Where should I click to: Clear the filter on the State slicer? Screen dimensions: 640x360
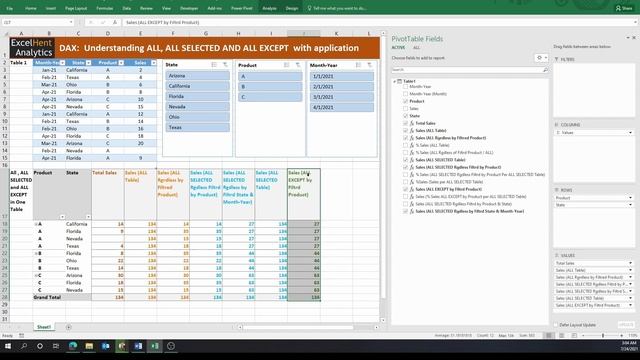pos(225,65)
